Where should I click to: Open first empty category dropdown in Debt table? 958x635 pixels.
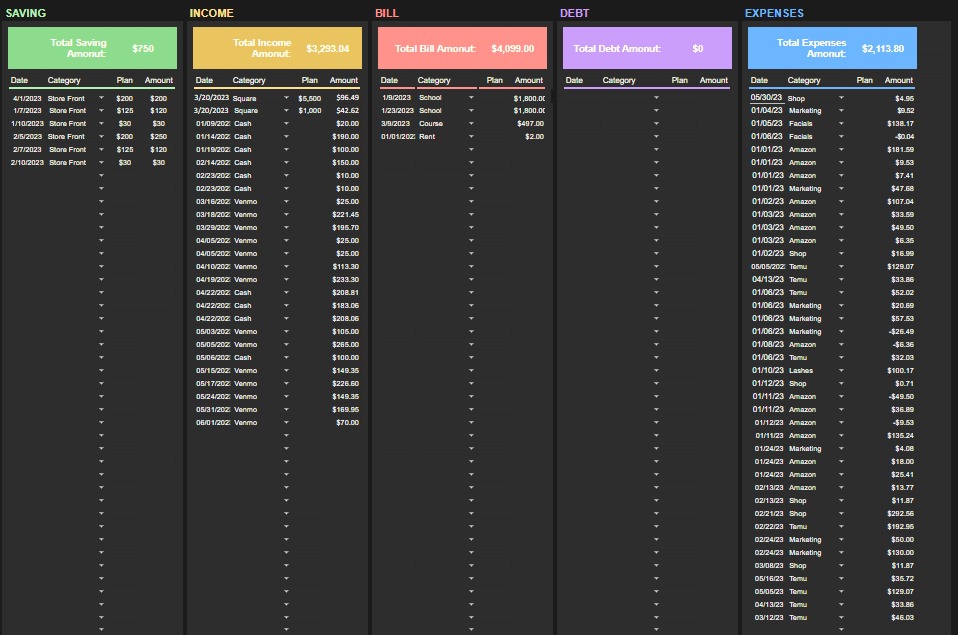tap(656, 98)
